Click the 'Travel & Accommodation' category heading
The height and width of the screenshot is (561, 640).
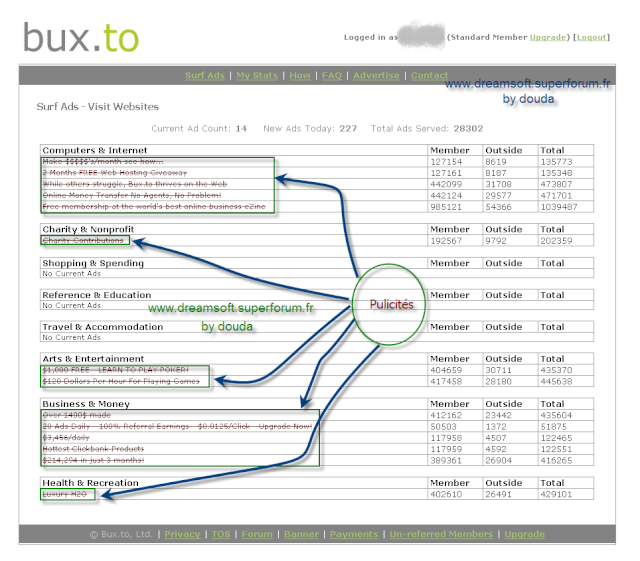pyautogui.click(x=103, y=327)
